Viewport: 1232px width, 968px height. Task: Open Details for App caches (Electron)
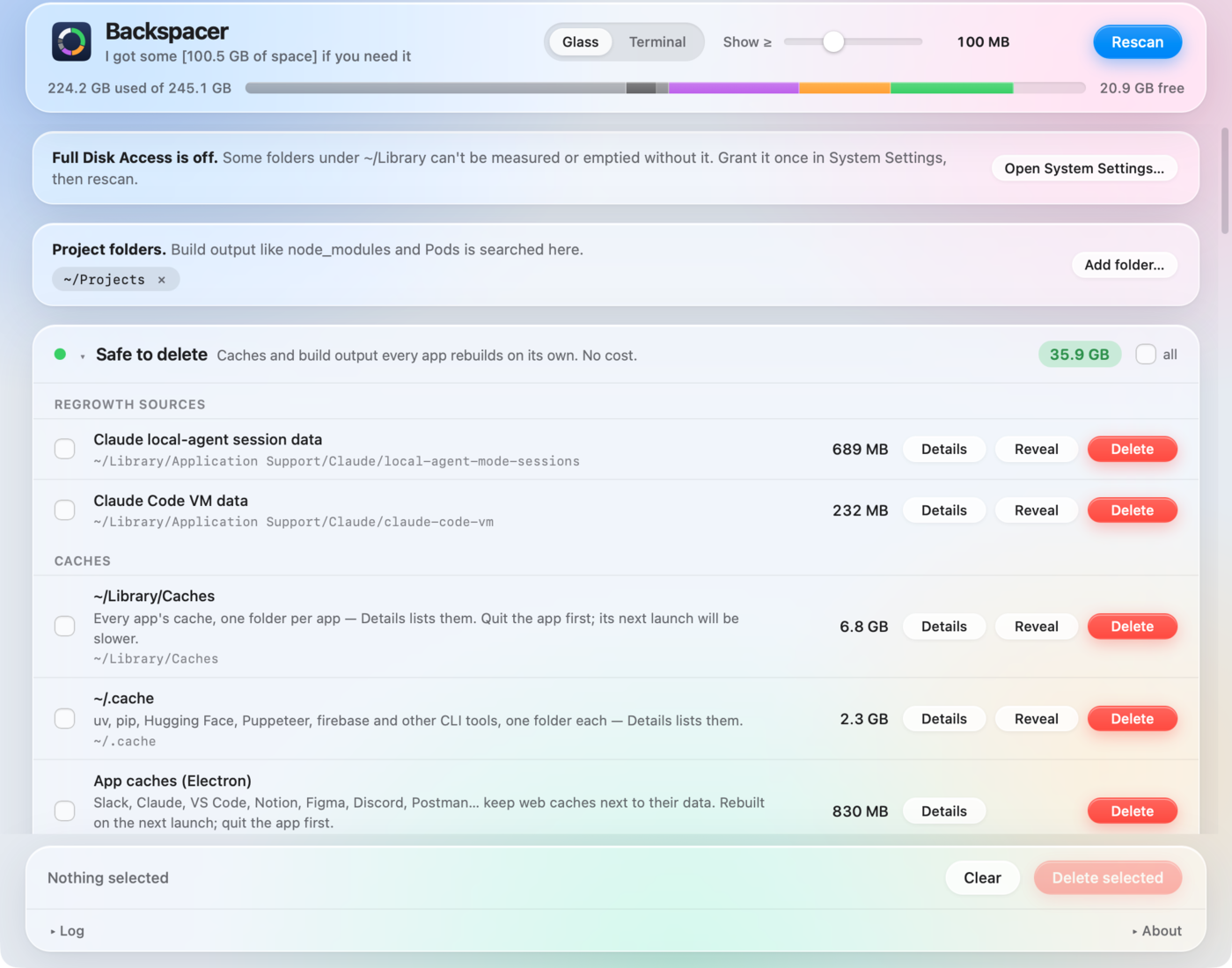pyautogui.click(x=944, y=811)
